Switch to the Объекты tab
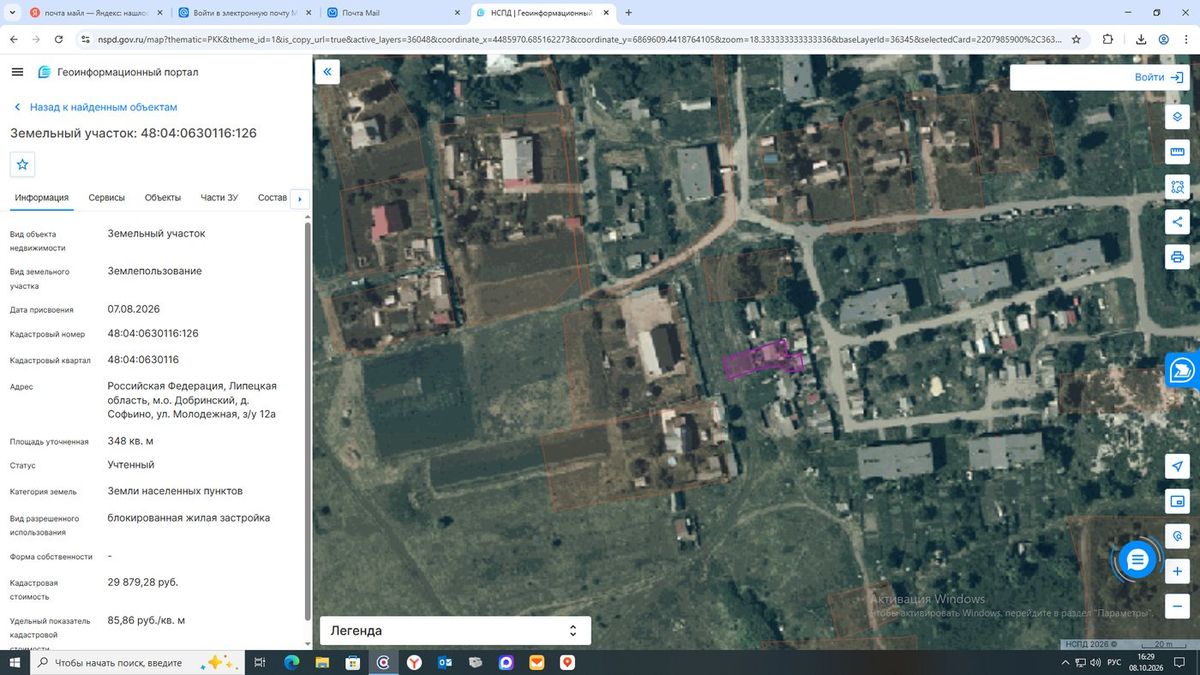Viewport: 1200px width, 675px height. [162, 198]
